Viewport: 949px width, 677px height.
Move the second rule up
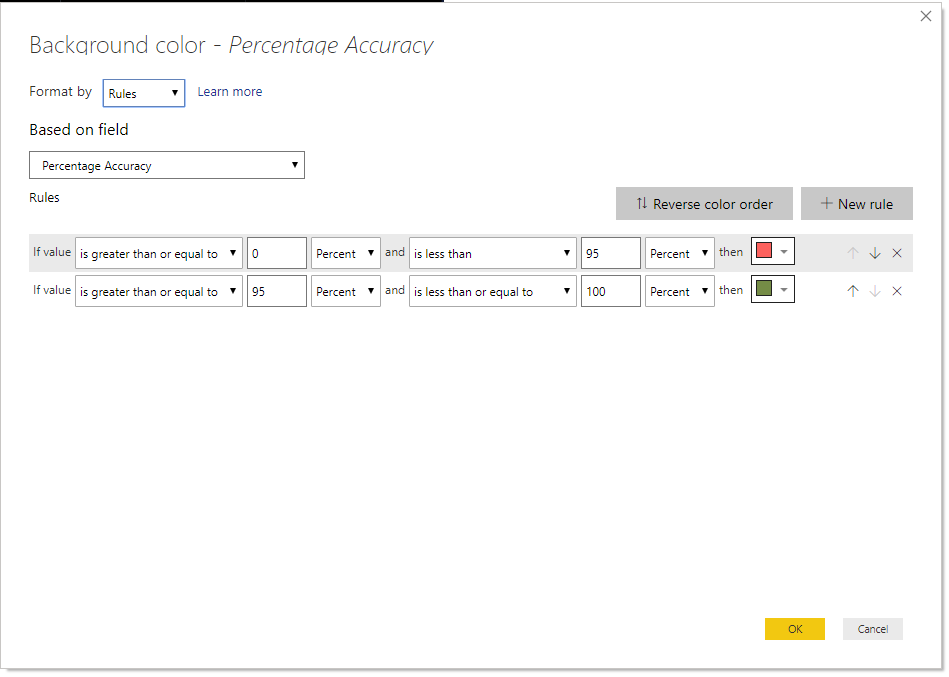[853, 291]
